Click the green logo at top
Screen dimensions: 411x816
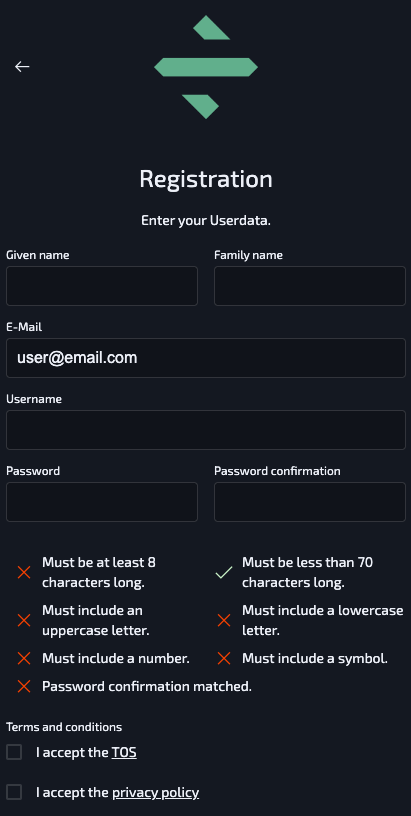coord(206,67)
